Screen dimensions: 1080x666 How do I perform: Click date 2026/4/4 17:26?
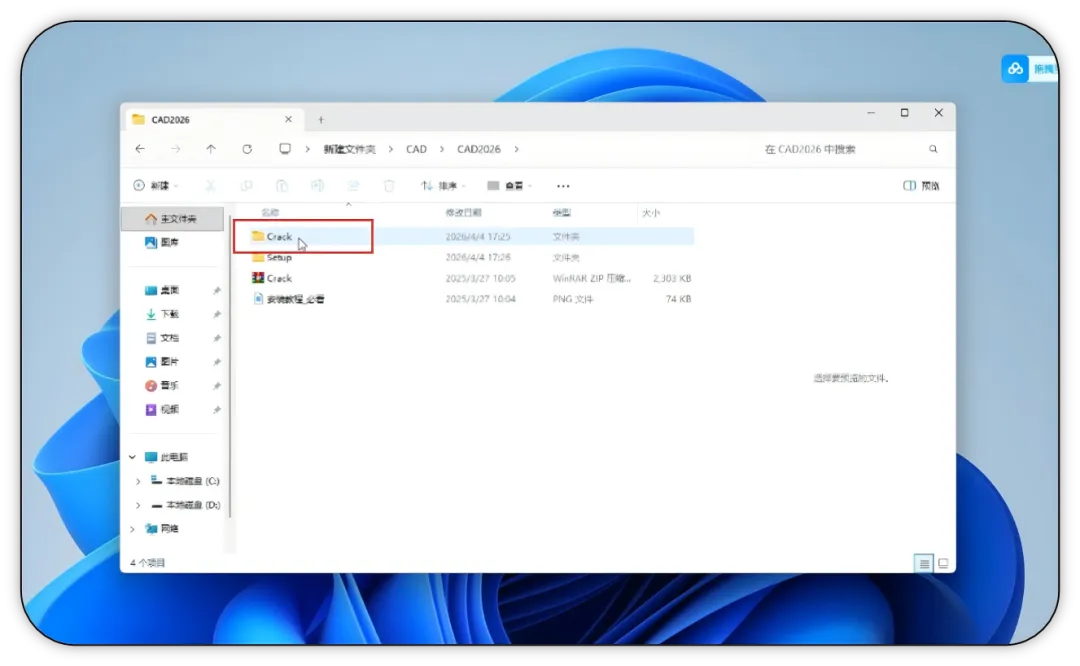478,258
